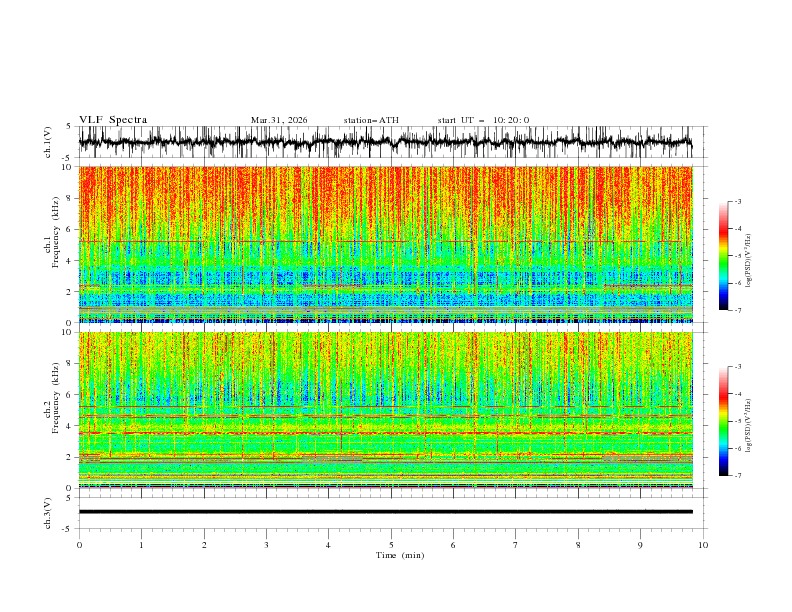Click the upper colorbar beside the ch.1 spectrogram
Image resolution: width=792 pixels, height=612 pixels.
(x=723, y=256)
